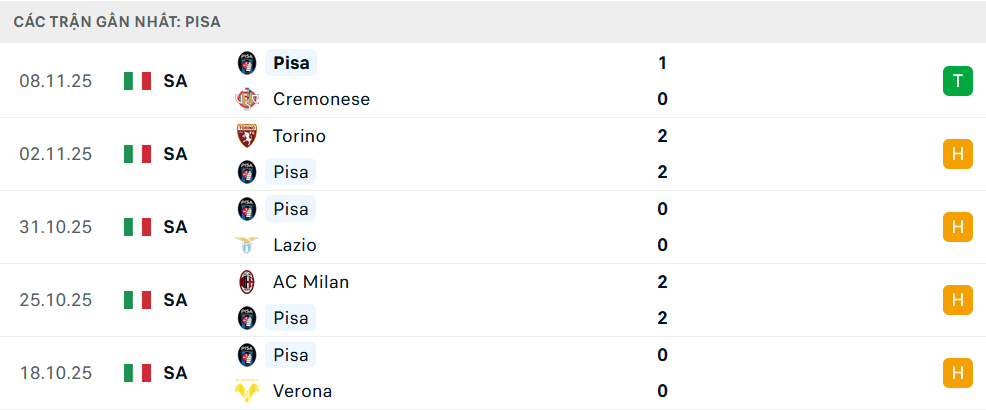Click the AC Milan club crest

246,282
